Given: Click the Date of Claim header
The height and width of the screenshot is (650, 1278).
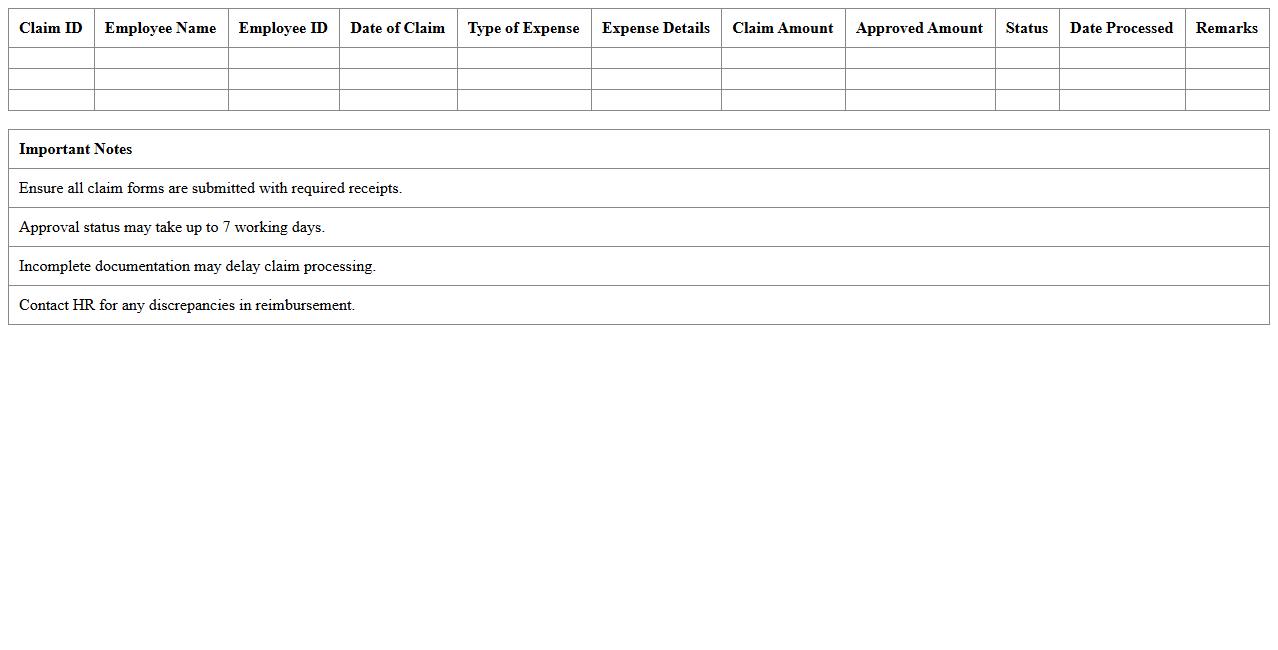Looking at the screenshot, I should point(397,28).
